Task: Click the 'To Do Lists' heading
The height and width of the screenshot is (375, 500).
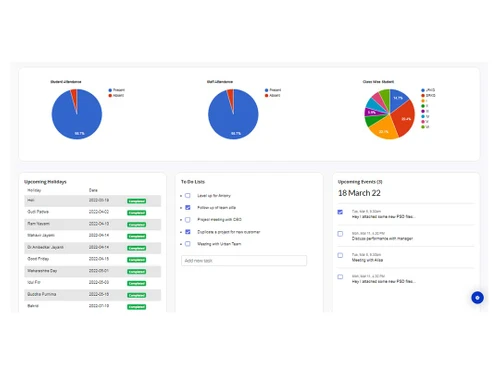Action: 193,182
